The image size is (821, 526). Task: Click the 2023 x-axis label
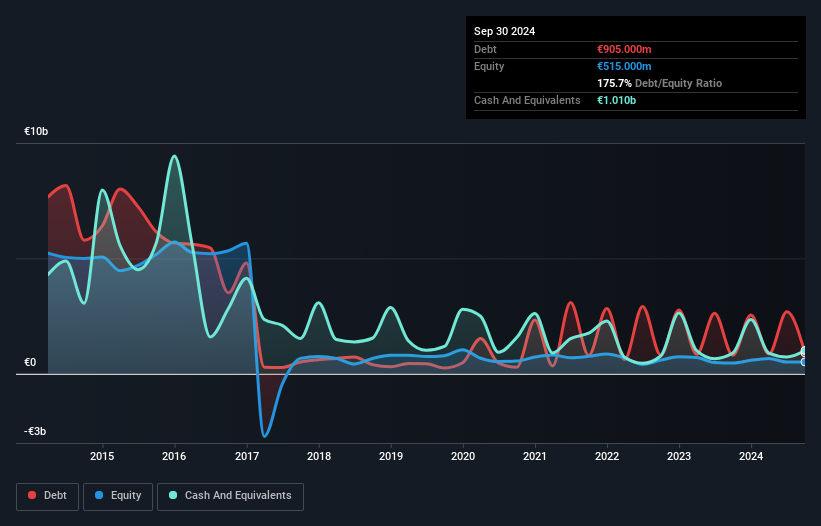[679, 456]
